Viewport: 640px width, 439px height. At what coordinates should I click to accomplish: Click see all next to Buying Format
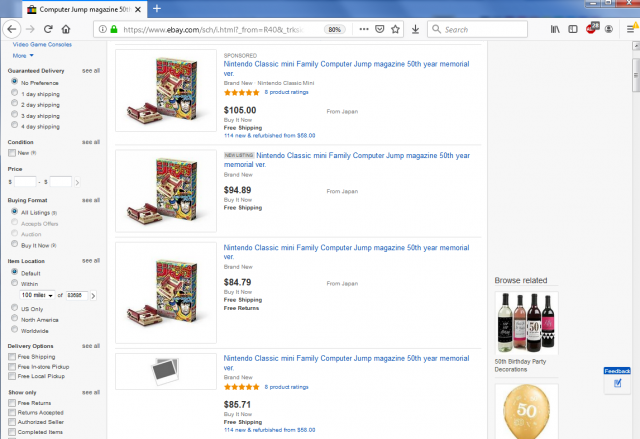pos(91,200)
